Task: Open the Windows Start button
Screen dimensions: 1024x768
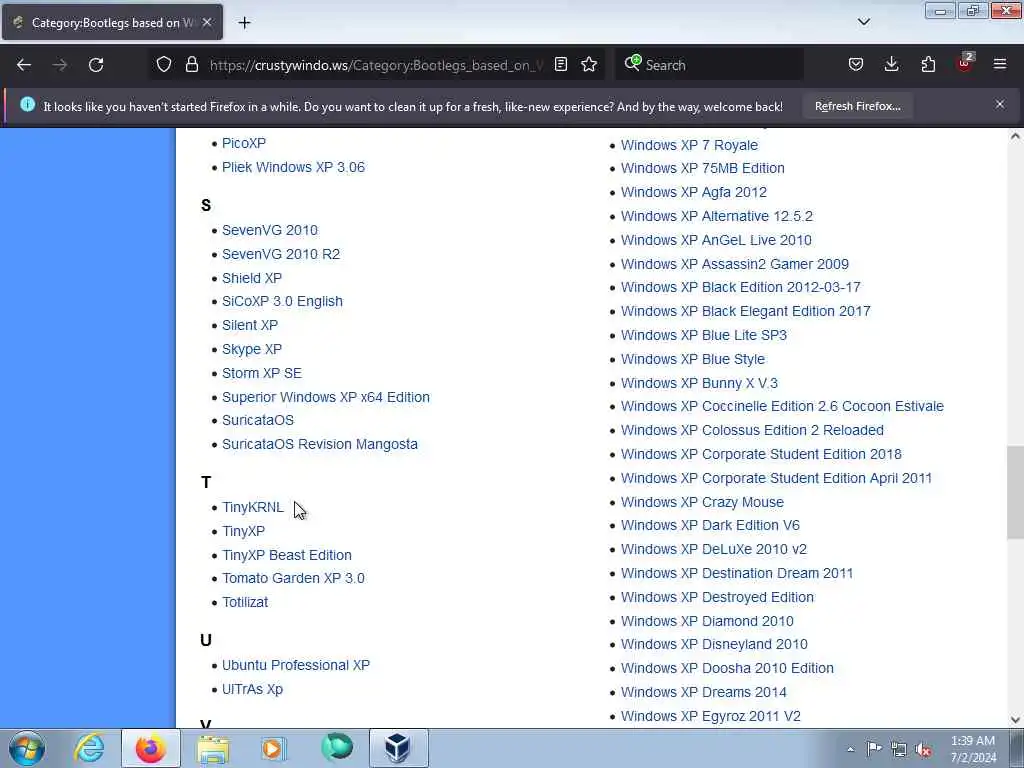Action: pyautogui.click(x=27, y=748)
